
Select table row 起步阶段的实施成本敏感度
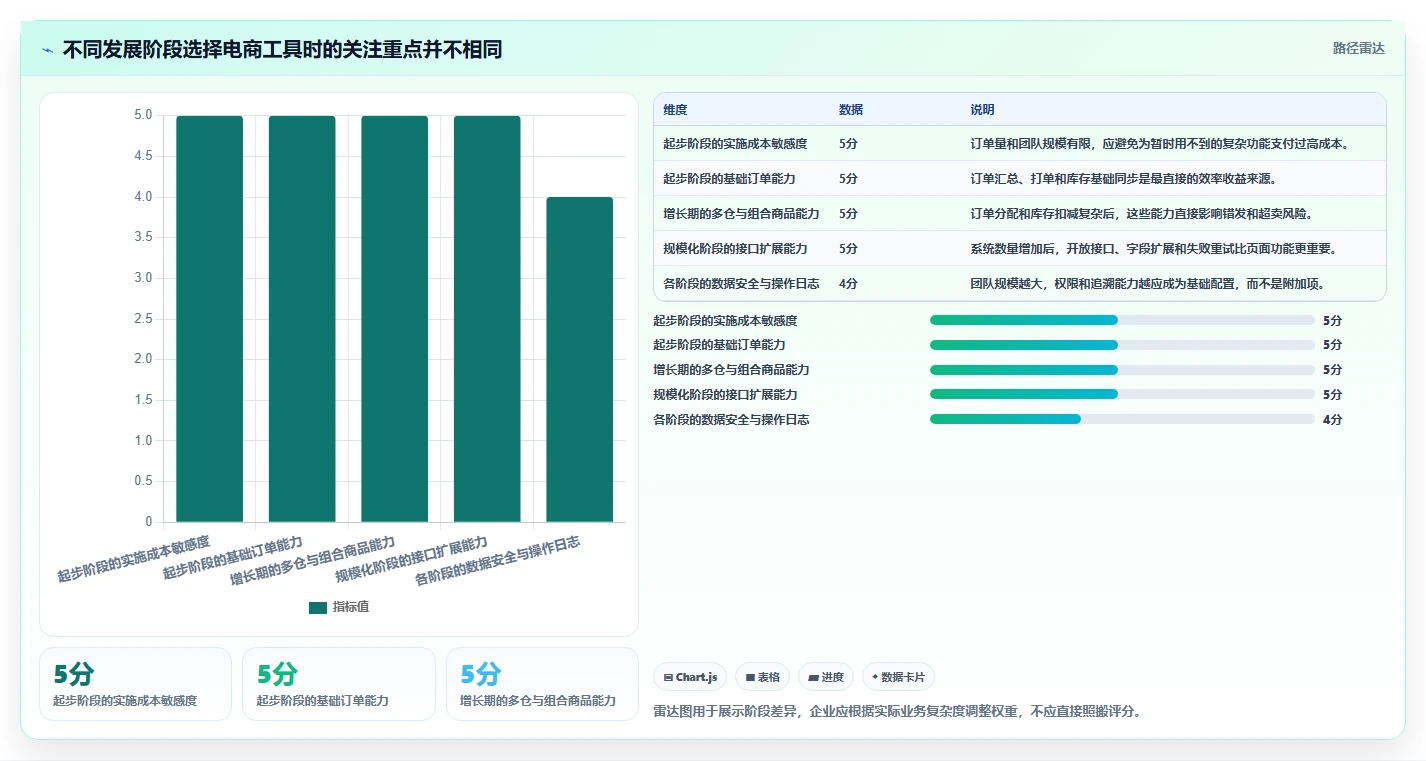(x=1020, y=144)
